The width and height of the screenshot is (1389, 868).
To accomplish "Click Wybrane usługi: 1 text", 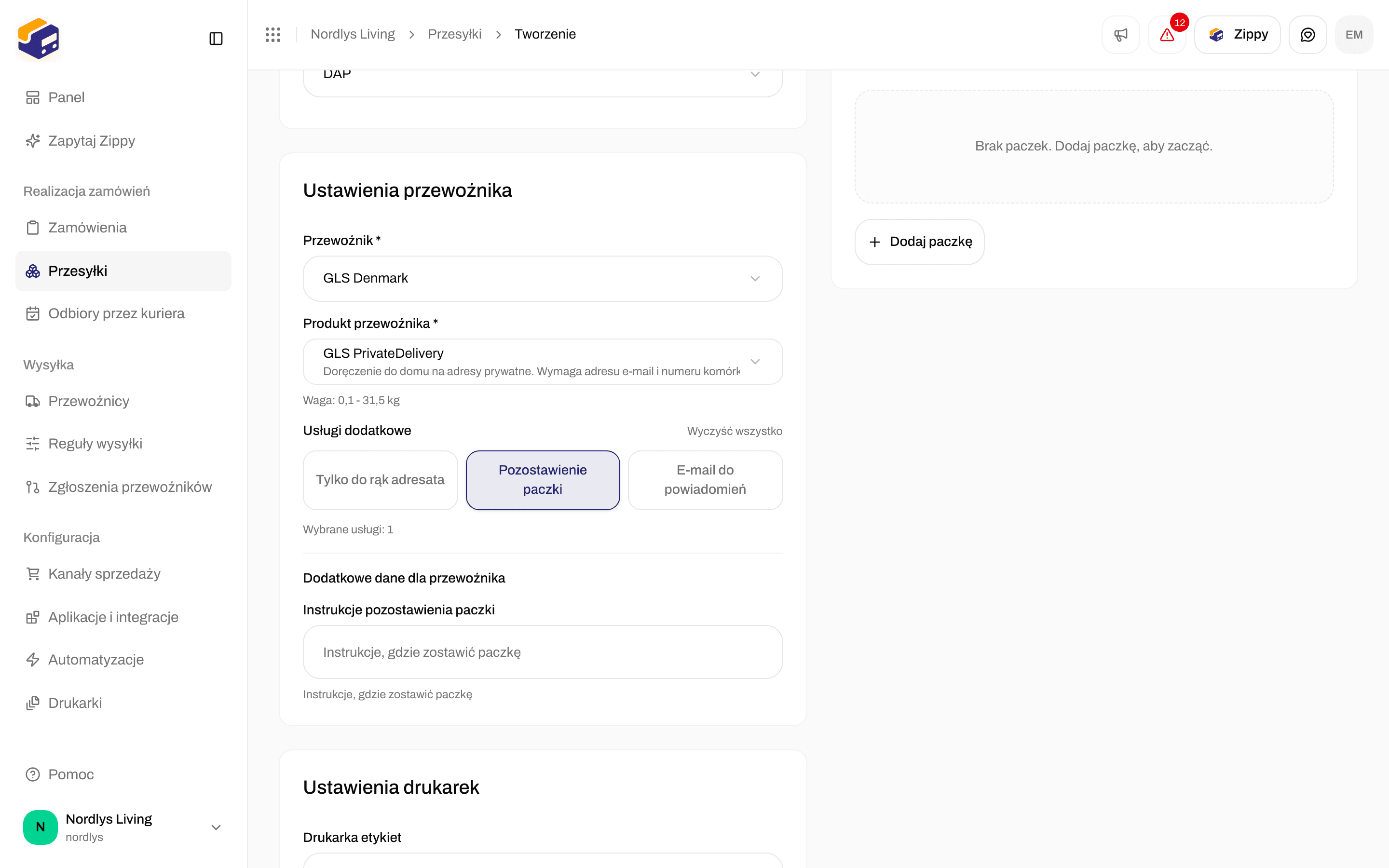I will [x=348, y=529].
